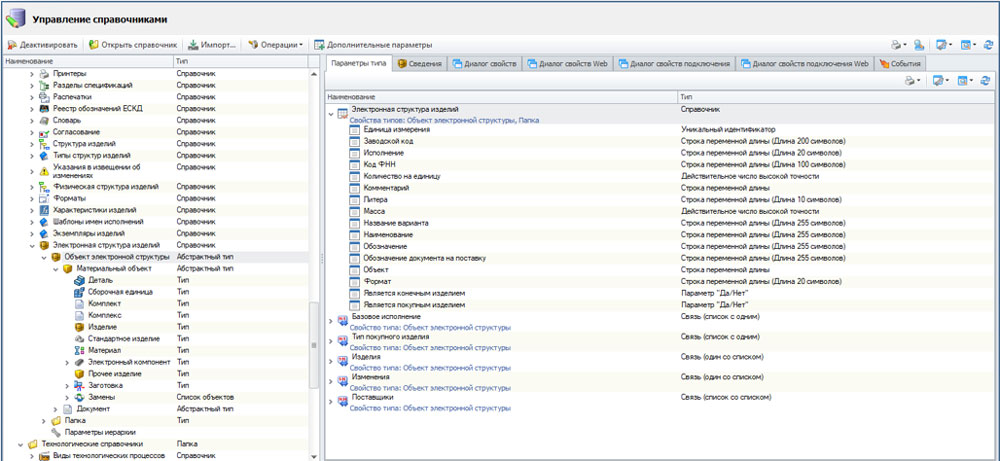
Task: Select the Материал icon in tree
Action: point(80,350)
